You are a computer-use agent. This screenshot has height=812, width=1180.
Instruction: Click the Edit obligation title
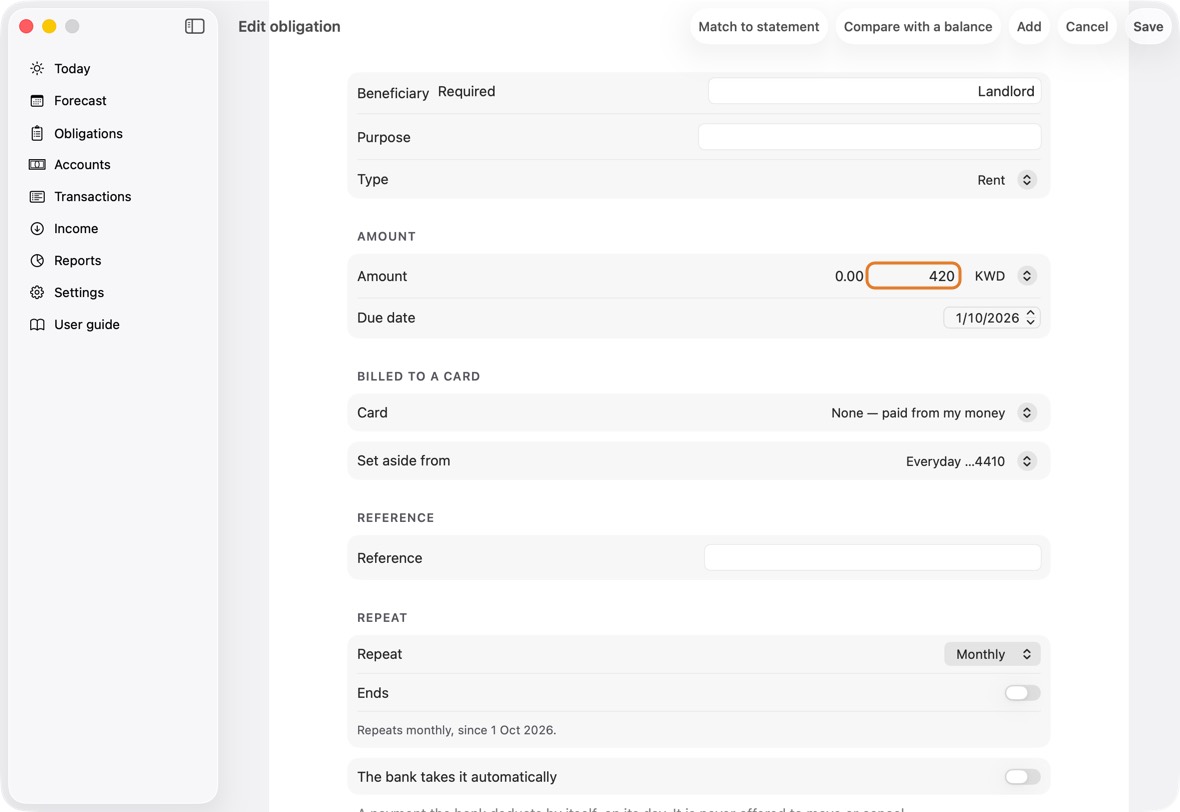[289, 26]
